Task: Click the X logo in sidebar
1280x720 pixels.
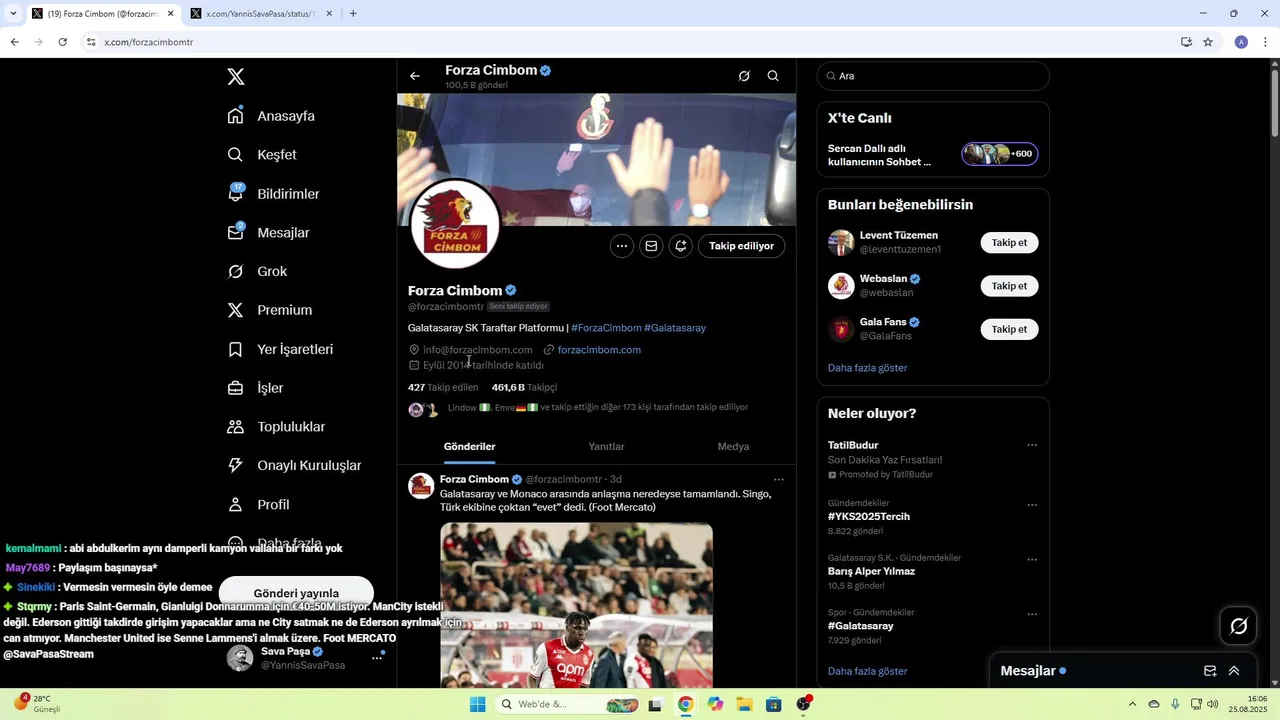Action: 236,77
